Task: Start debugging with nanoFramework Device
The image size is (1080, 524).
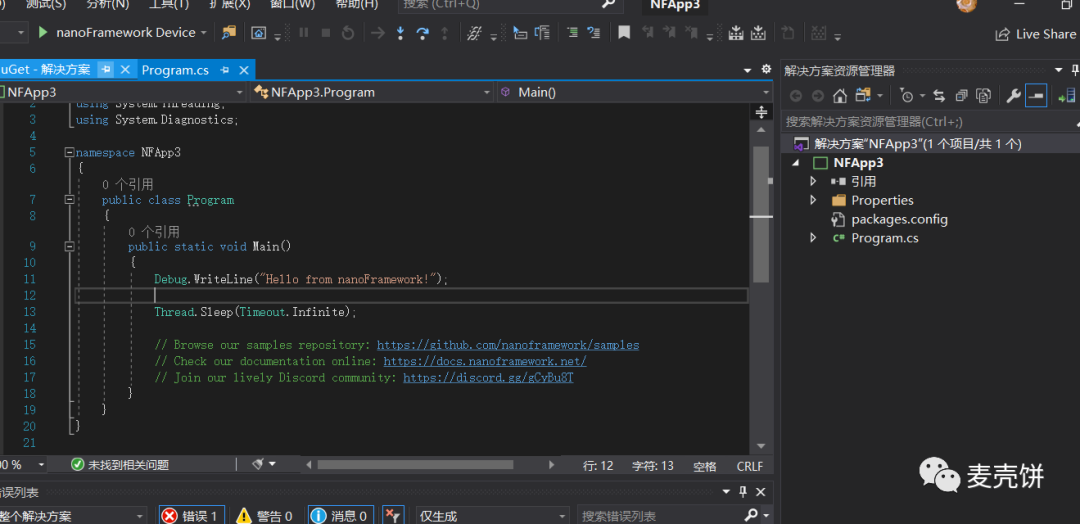Action: point(43,33)
